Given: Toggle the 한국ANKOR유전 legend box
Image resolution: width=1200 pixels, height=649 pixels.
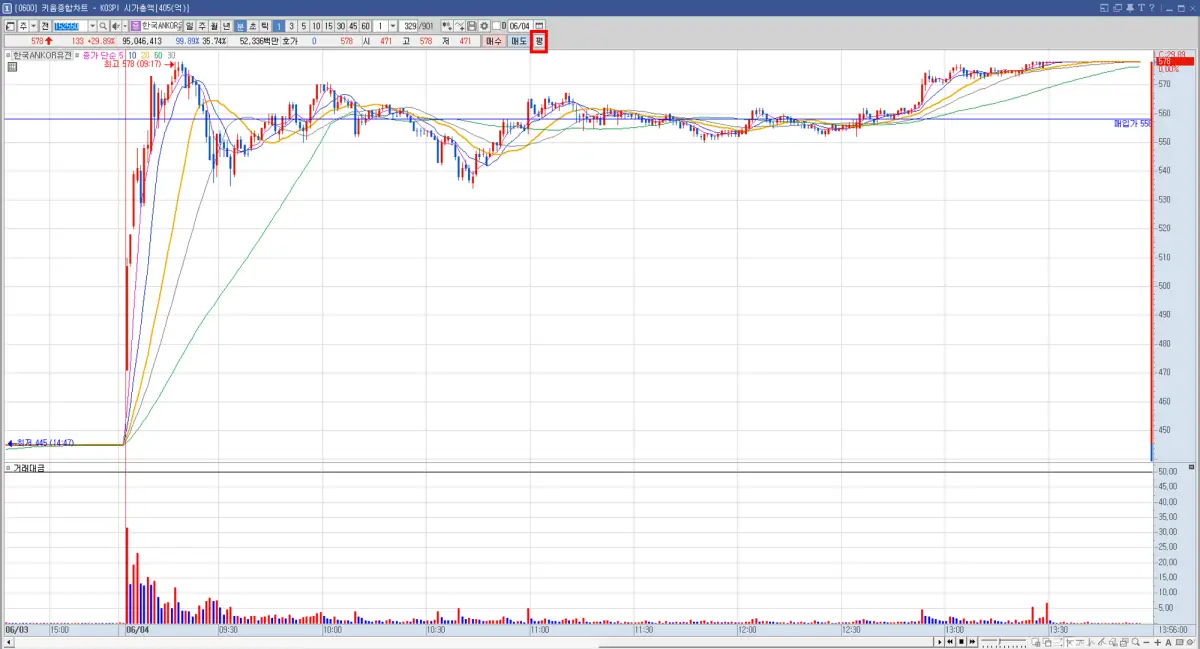Looking at the screenshot, I should pyautogui.click(x=8, y=55).
